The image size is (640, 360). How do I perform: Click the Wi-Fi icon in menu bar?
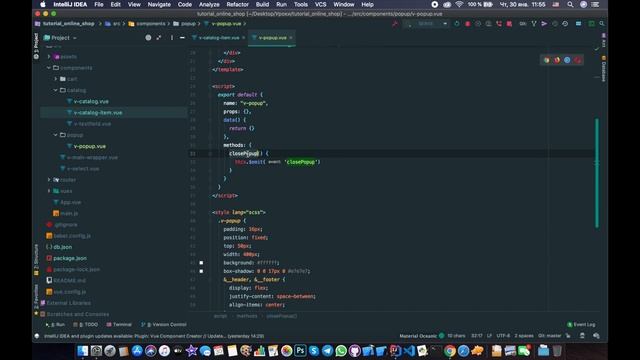point(459,4)
